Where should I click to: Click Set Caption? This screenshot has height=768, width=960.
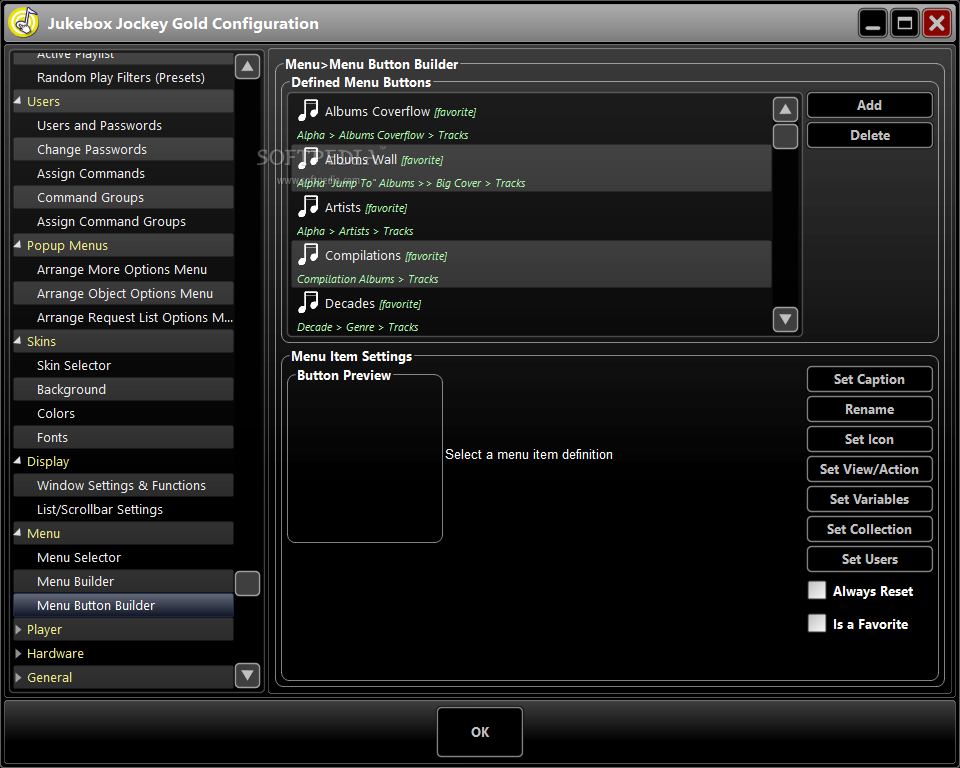point(869,378)
